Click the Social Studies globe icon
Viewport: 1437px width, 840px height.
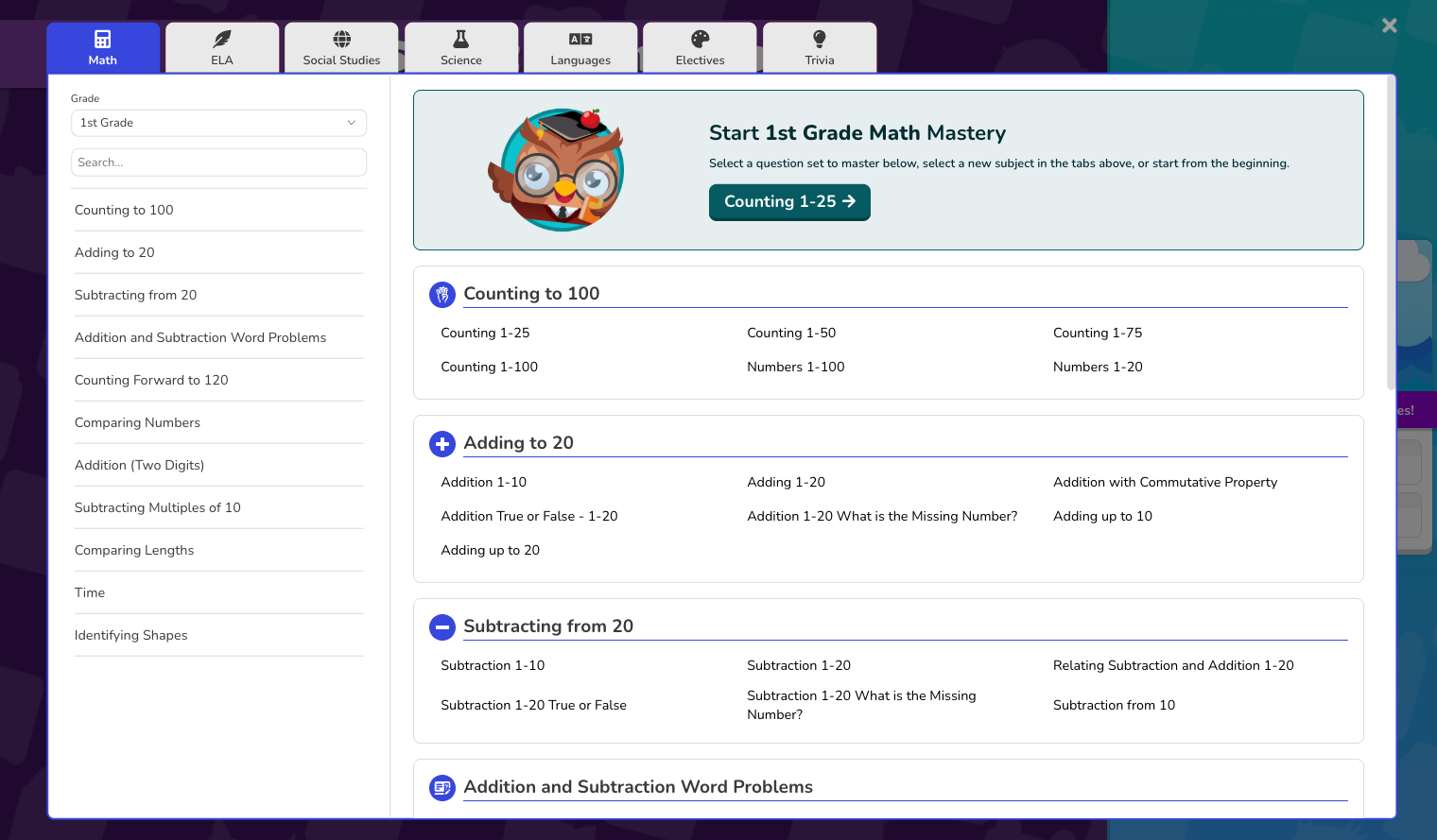pos(342,39)
